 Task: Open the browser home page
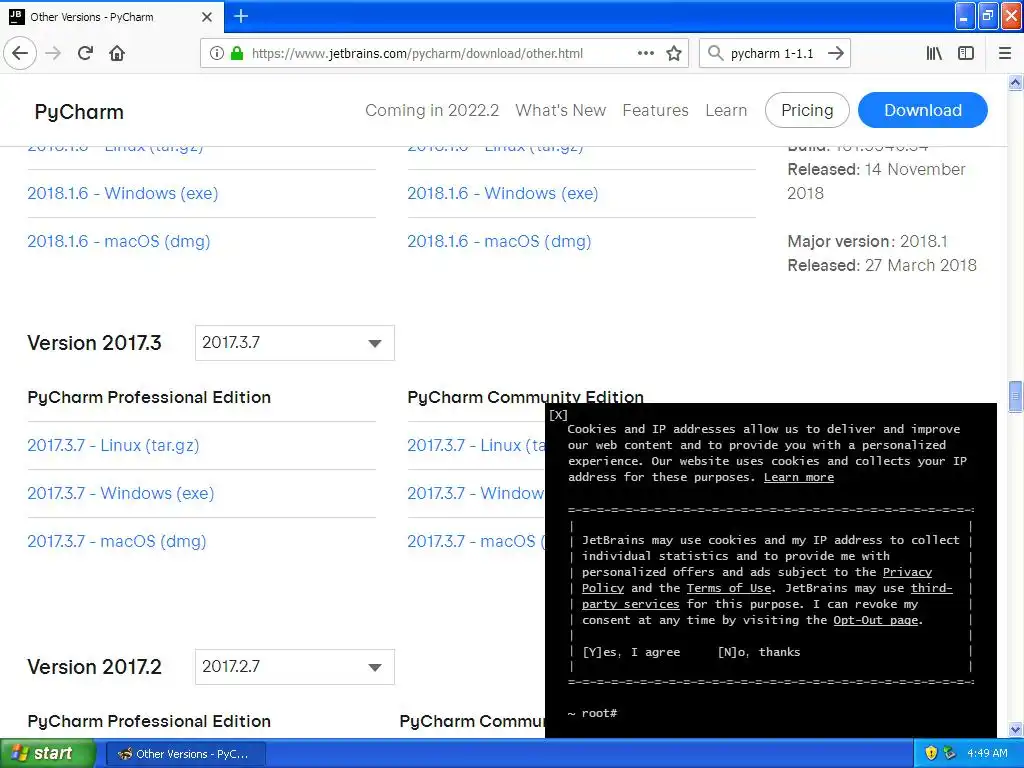click(x=117, y=54)
